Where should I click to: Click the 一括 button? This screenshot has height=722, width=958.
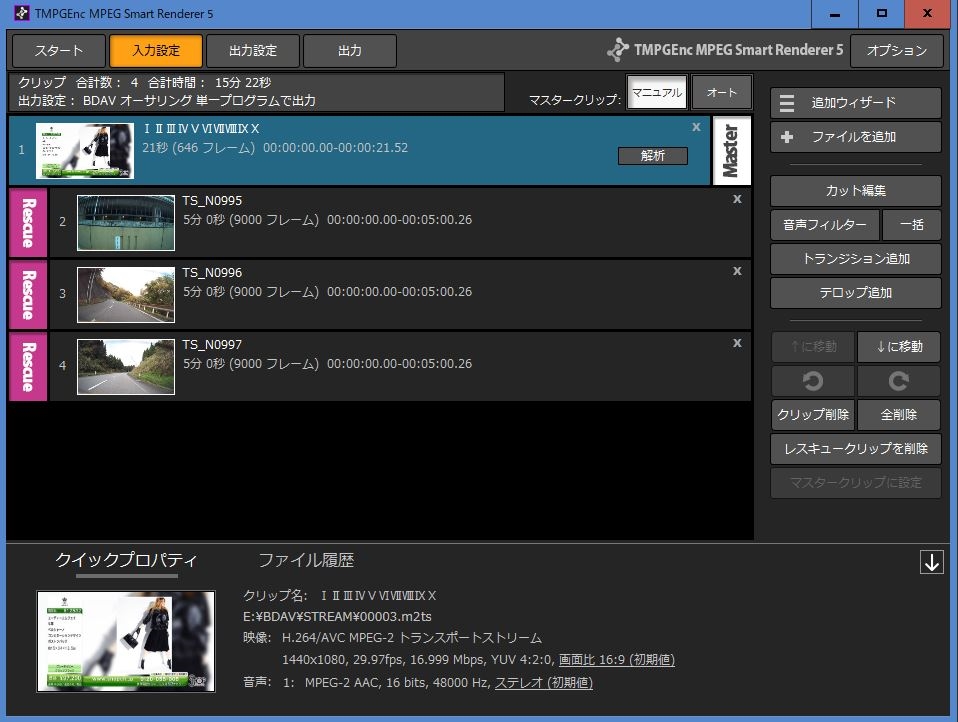pos(912,225)
